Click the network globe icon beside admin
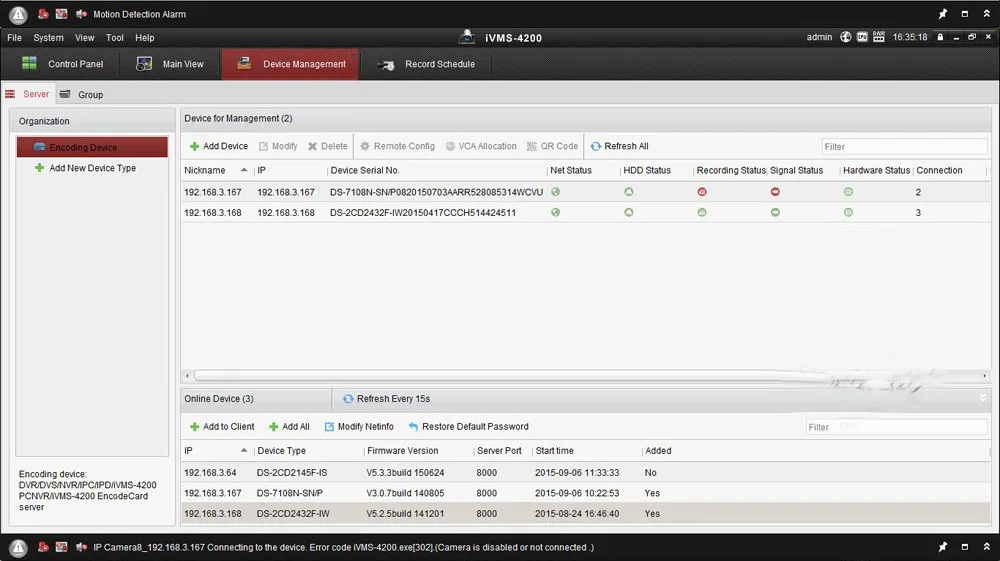This screenshot has width=1000, height=561. pyautogui.click(x=845, y=37)
